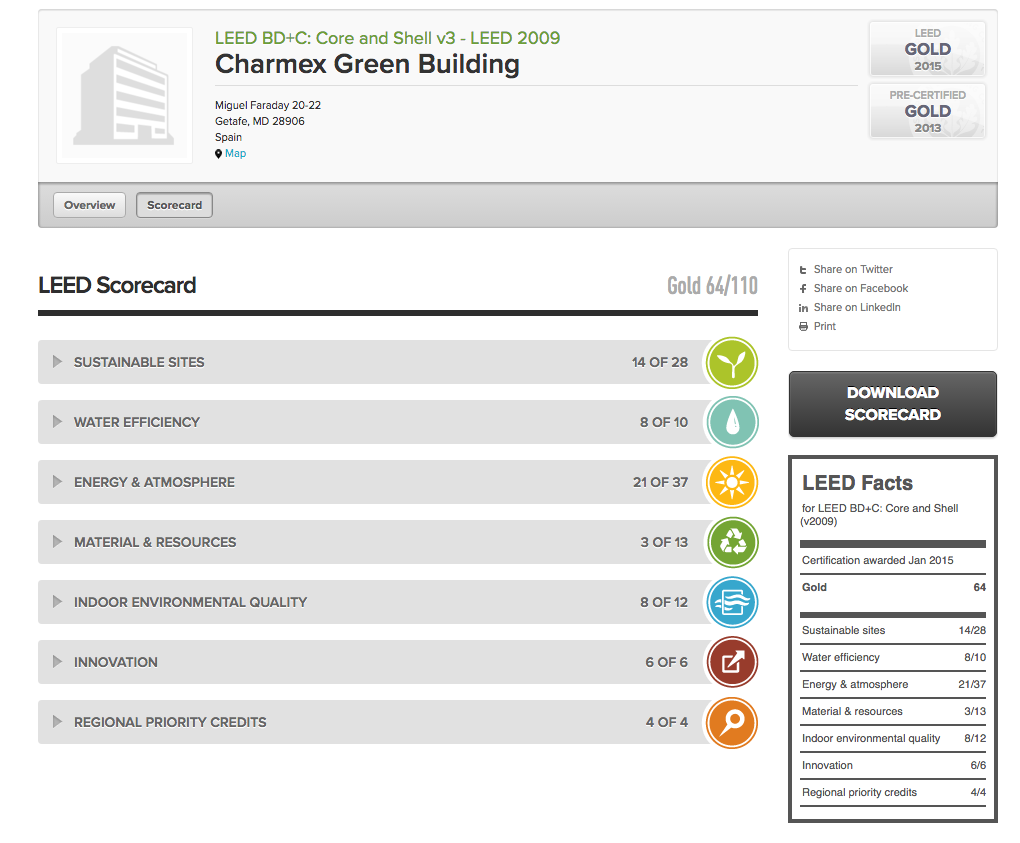The width and height of the screenshot is (1020, 843).
Task: Click the Facebook logo icon
Action: point(803,289)
